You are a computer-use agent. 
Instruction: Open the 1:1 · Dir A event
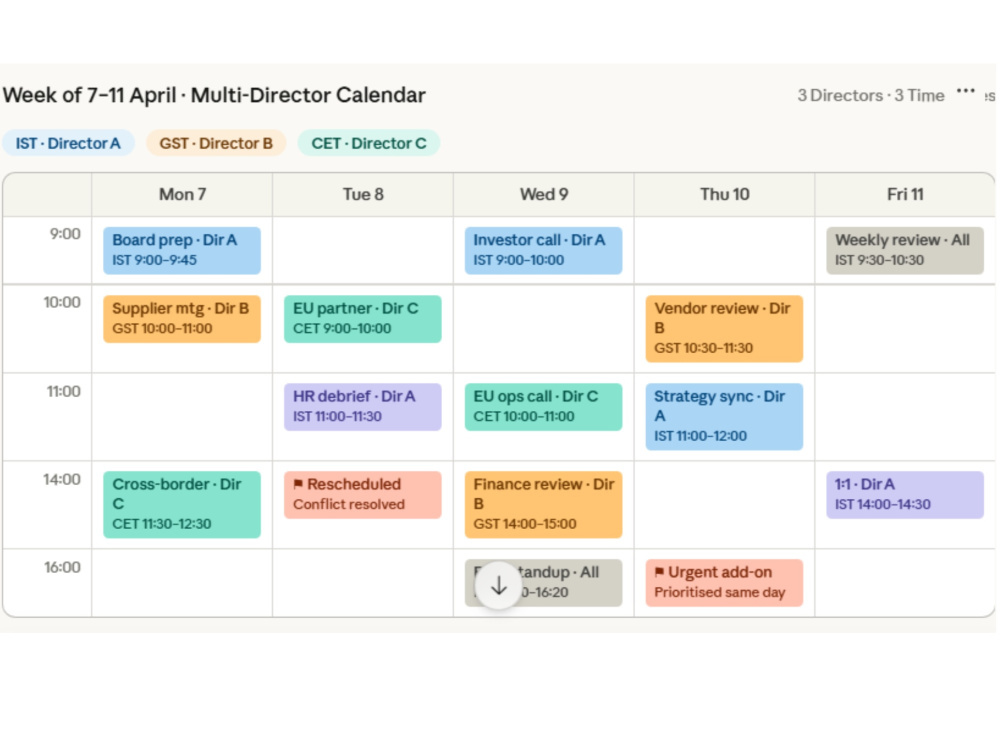coord(905,494)
